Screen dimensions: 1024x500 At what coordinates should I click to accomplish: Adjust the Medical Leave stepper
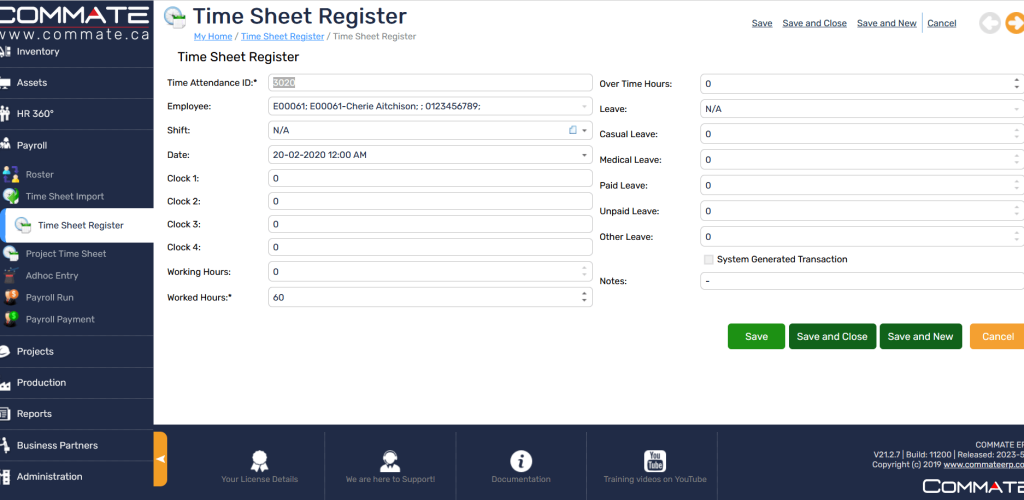(1017, 160)
